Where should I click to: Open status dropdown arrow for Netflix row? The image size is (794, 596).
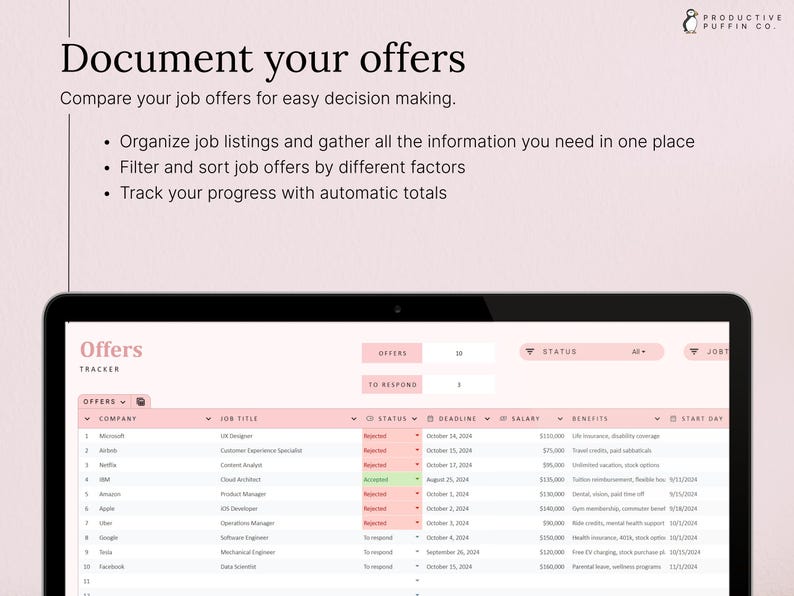pyautogui.click(x=417, y=464)
